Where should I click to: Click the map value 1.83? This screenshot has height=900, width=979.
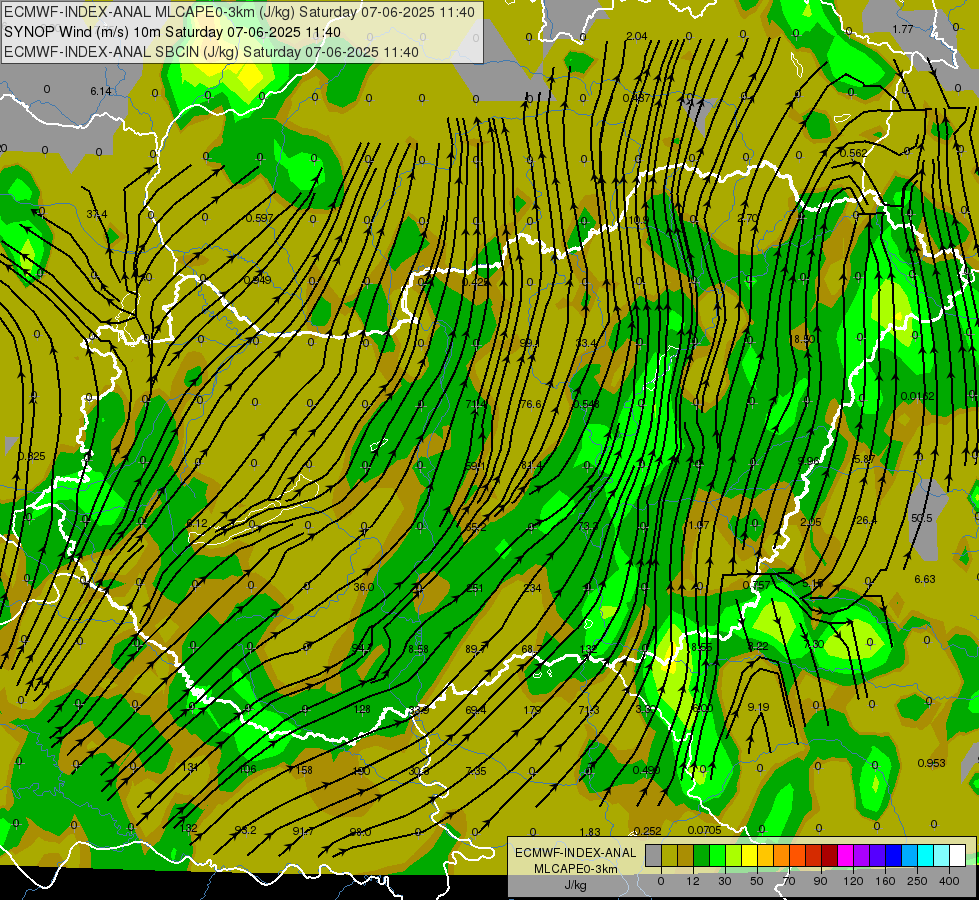[590, 831]
